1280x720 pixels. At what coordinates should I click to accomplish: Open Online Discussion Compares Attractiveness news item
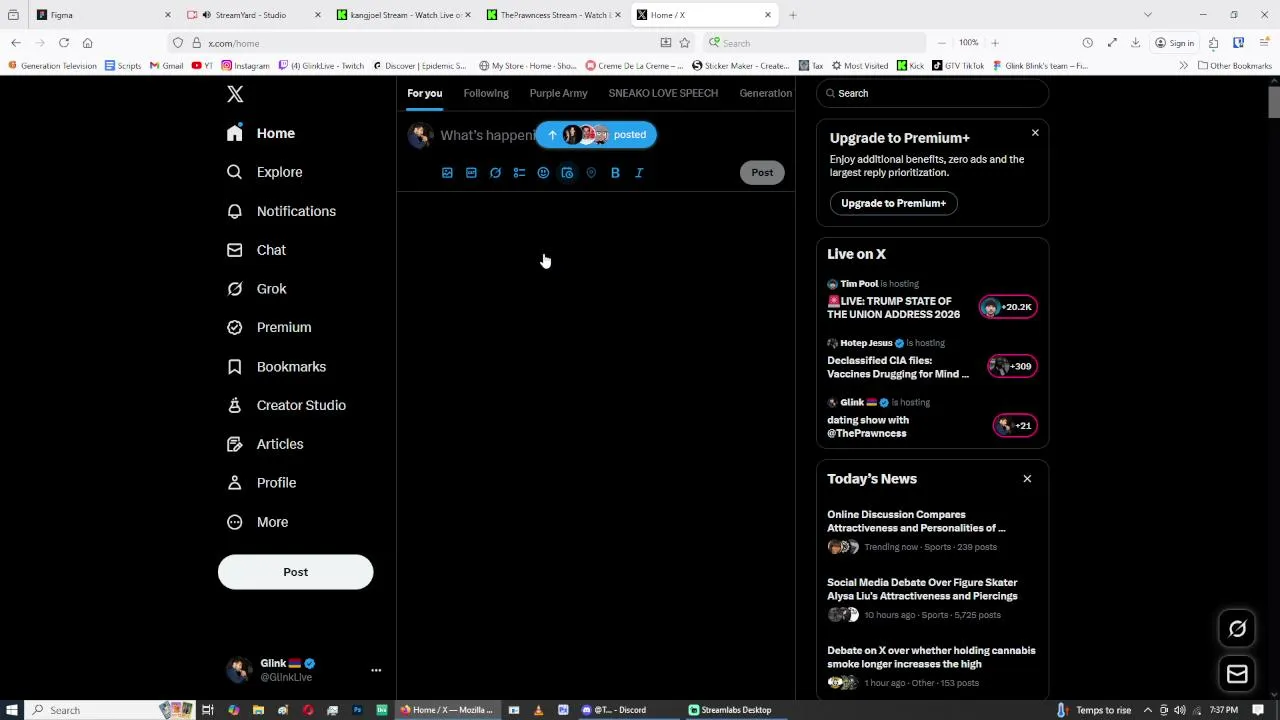click(916, 521)
